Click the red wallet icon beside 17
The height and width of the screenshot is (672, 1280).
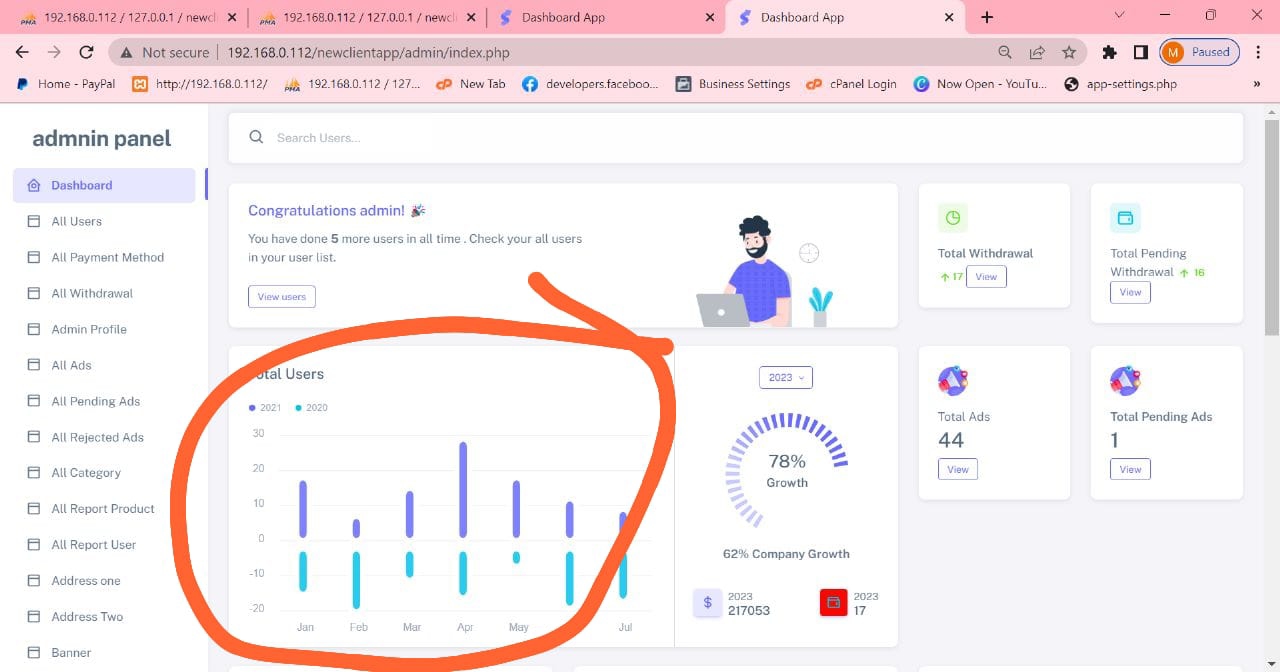(833, 603)
